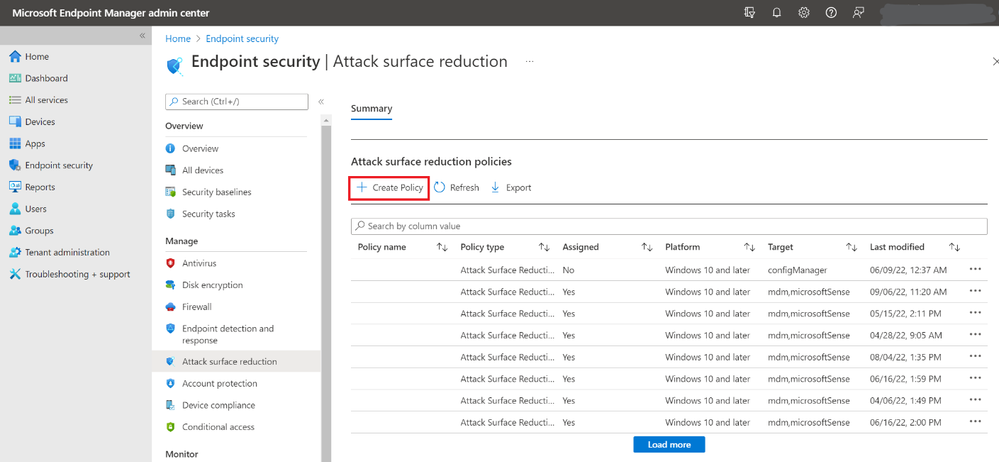Select Attack surface reduction menu item

click(x=236, y=361)
